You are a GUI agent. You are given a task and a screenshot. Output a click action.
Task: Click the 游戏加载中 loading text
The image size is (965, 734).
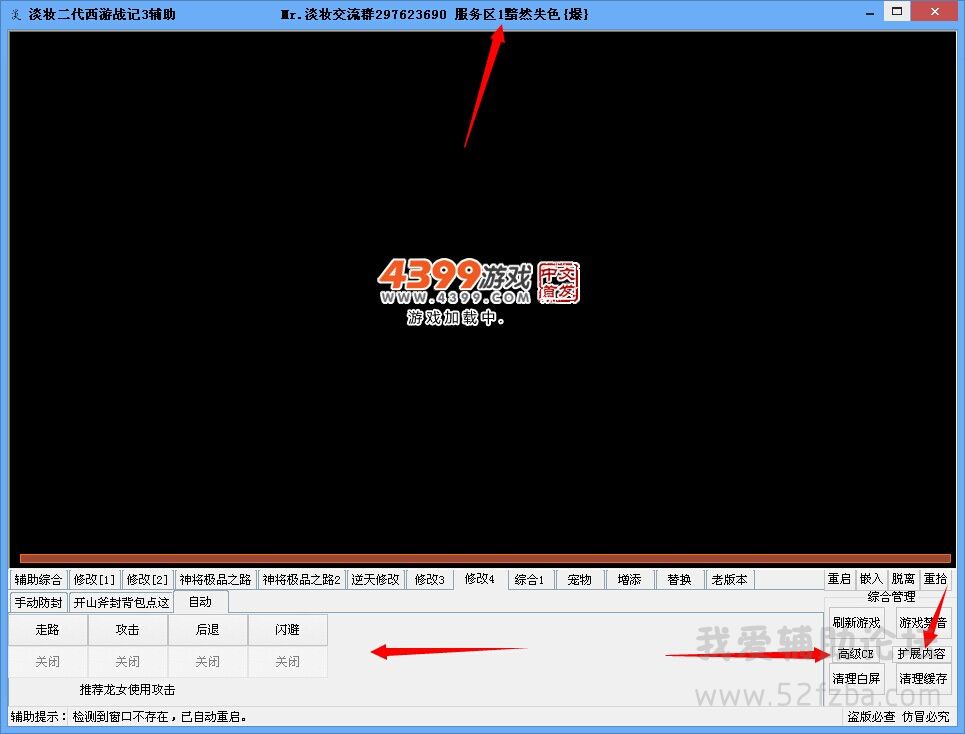[x=455, y=317]
